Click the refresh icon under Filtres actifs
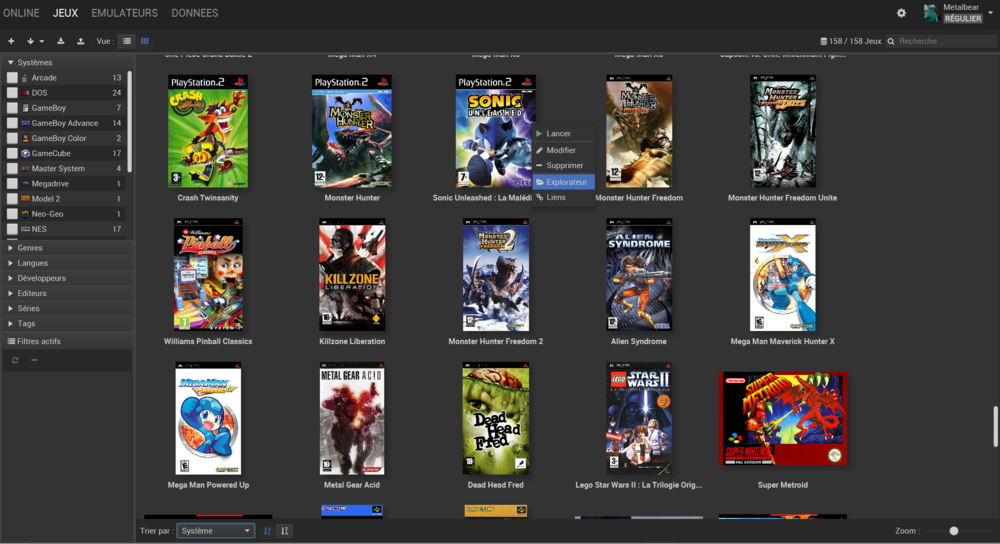Viewport: 1000px width, 544px height. pyautogui.click(x=15, y=360)
